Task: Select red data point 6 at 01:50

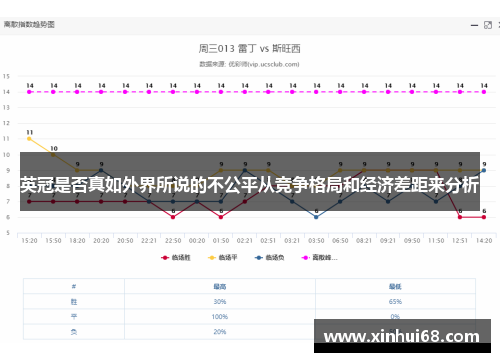Action: (221, 217)
